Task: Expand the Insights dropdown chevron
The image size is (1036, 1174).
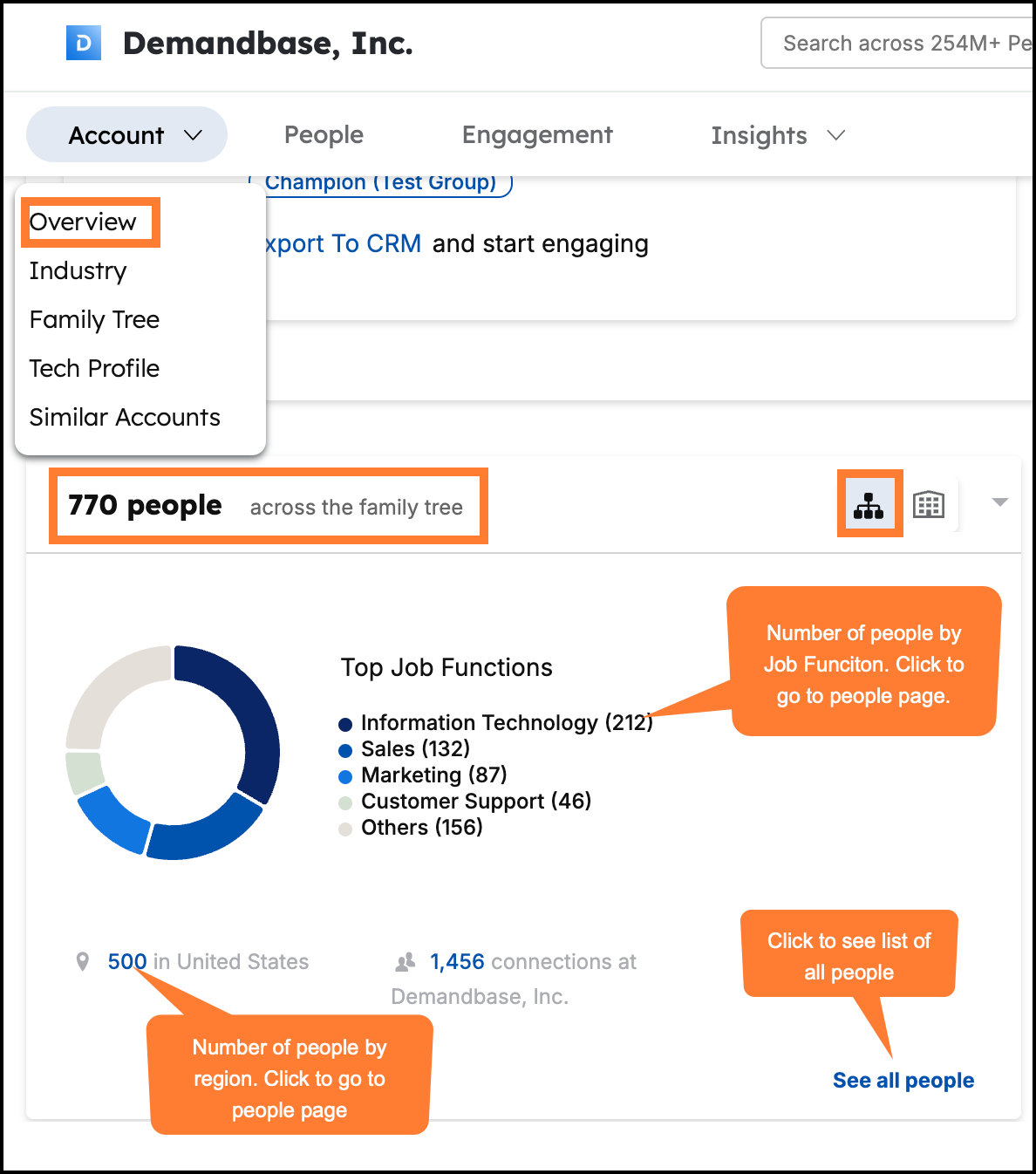Action: [836, 135]
